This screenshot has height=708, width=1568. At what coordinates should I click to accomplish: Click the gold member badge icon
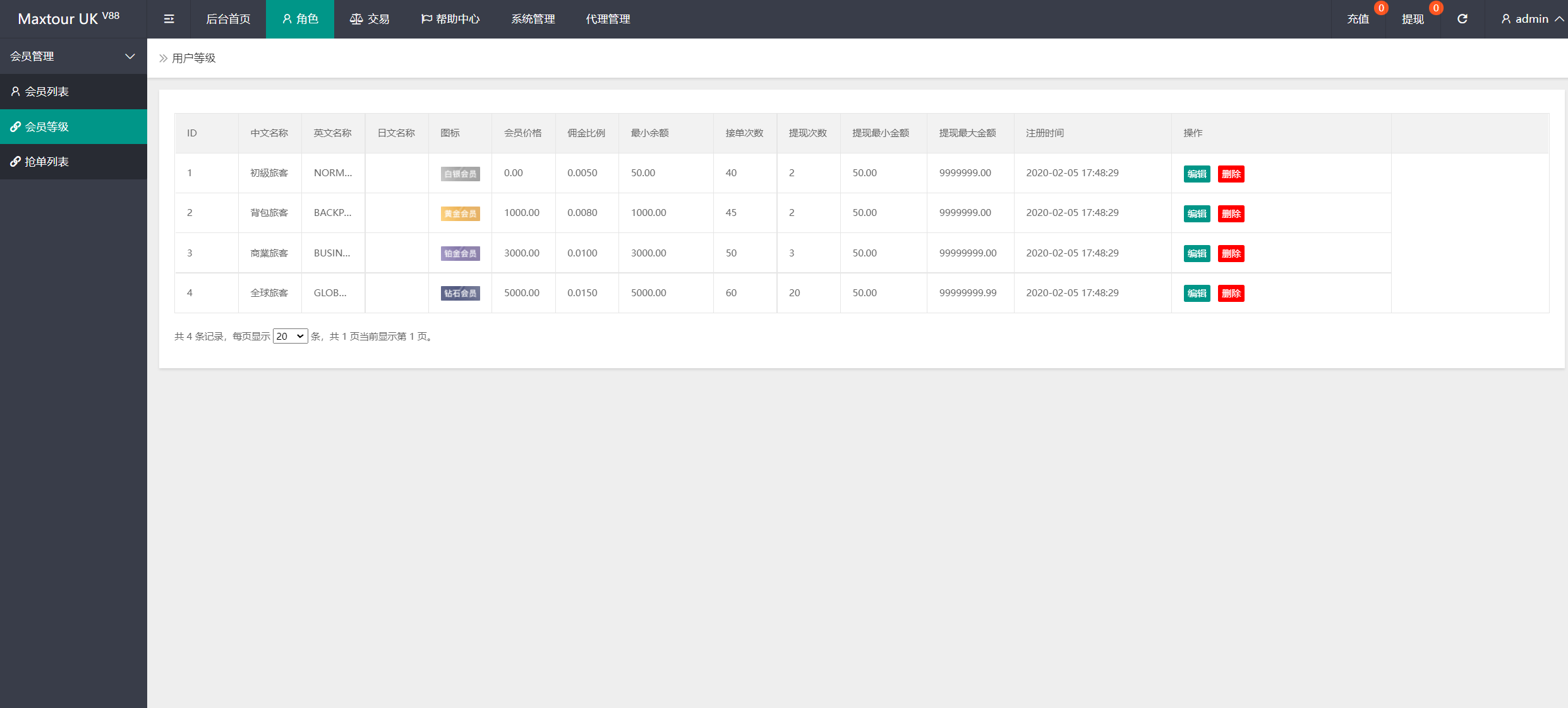tap(460, 213)
